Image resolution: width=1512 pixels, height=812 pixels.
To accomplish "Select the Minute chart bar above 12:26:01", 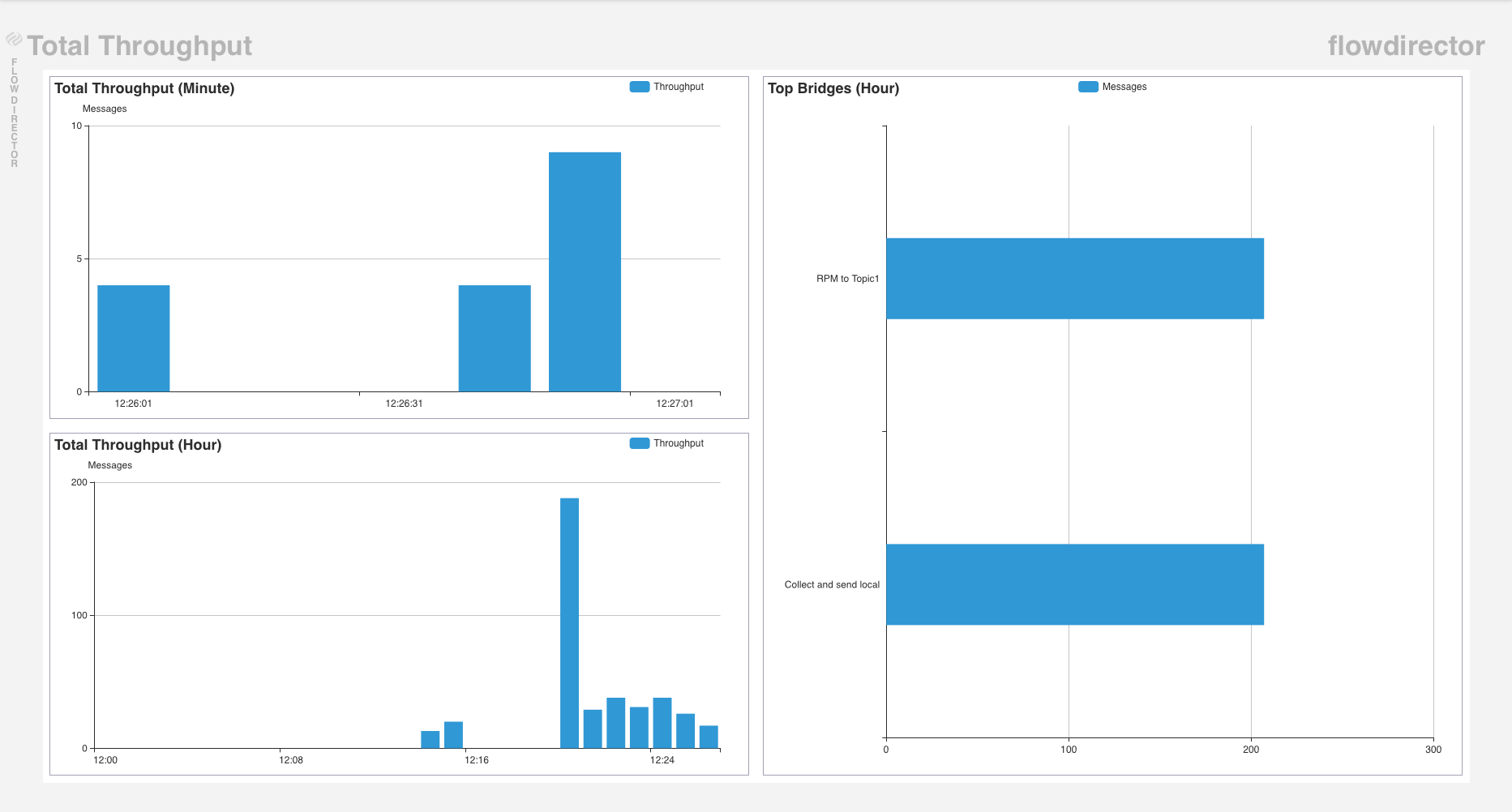I will 134,338.
